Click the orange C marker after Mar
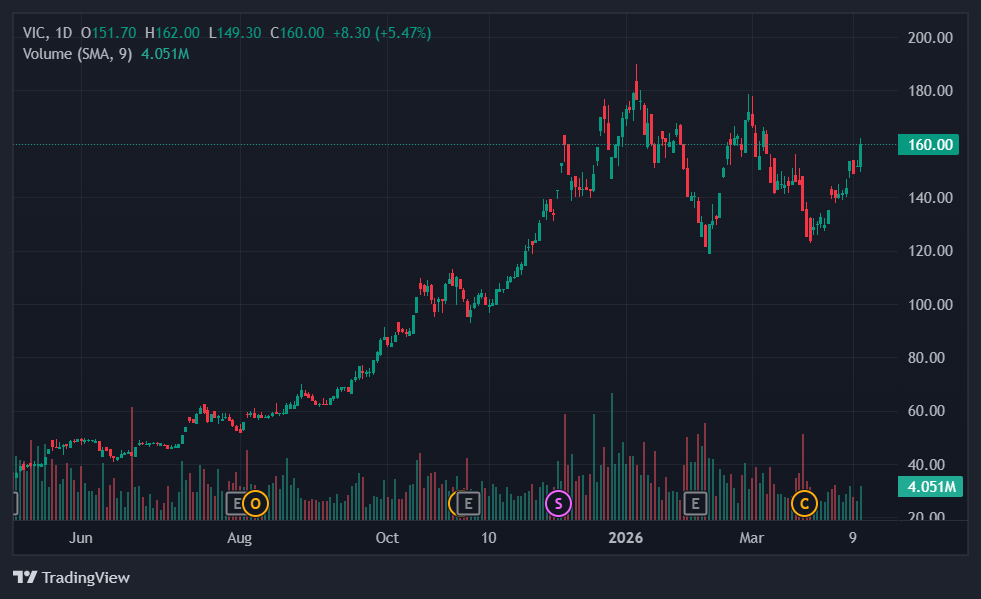The image size is (981, 599). (803, 503)
